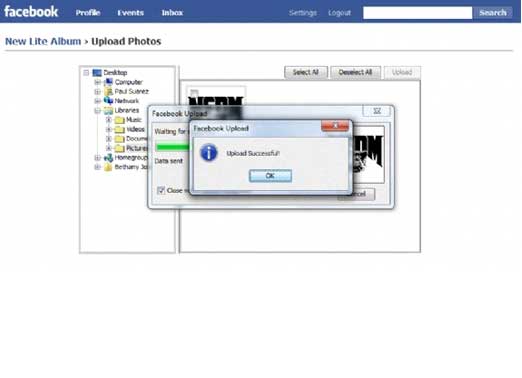Click the disabled Upload button
Image resolution: width=522 pixels, height=378 pixels.
point(402,72)
